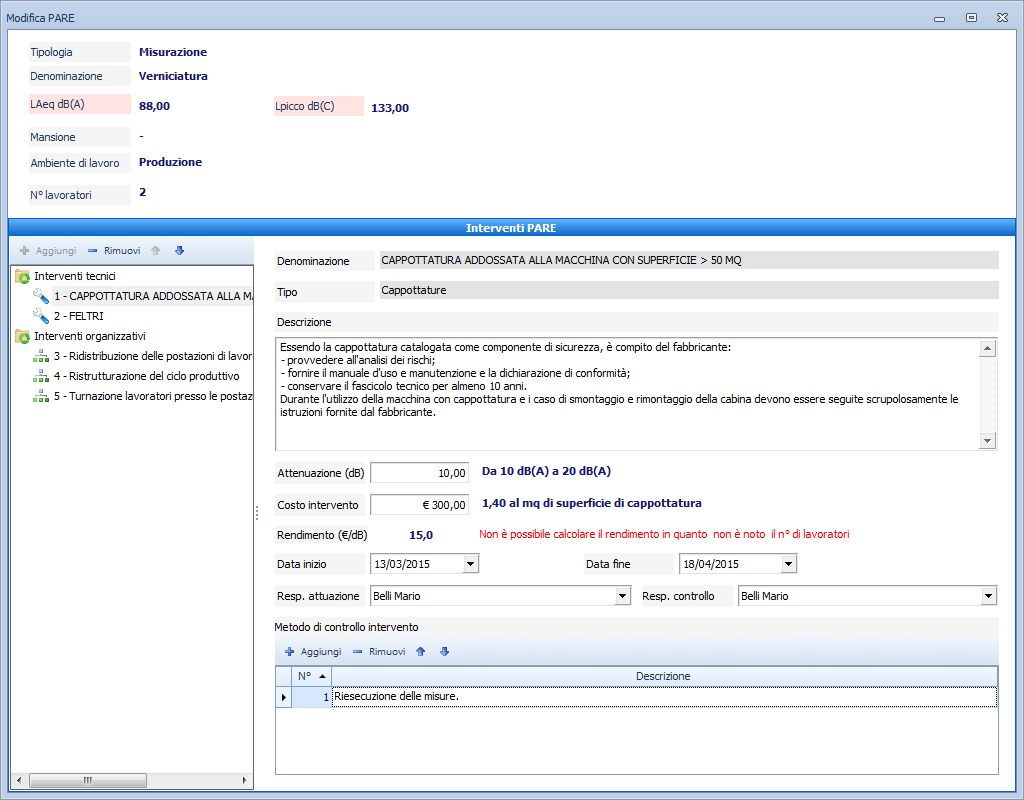Click the Denominazione field of the intervention
The image size is (1024, 800).
click(689, 261)
